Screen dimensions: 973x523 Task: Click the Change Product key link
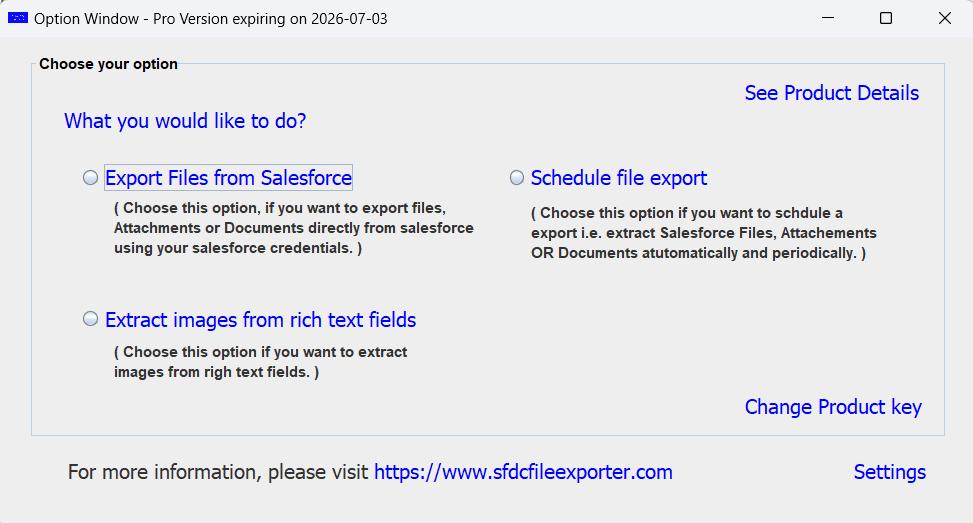click(832, 407)
